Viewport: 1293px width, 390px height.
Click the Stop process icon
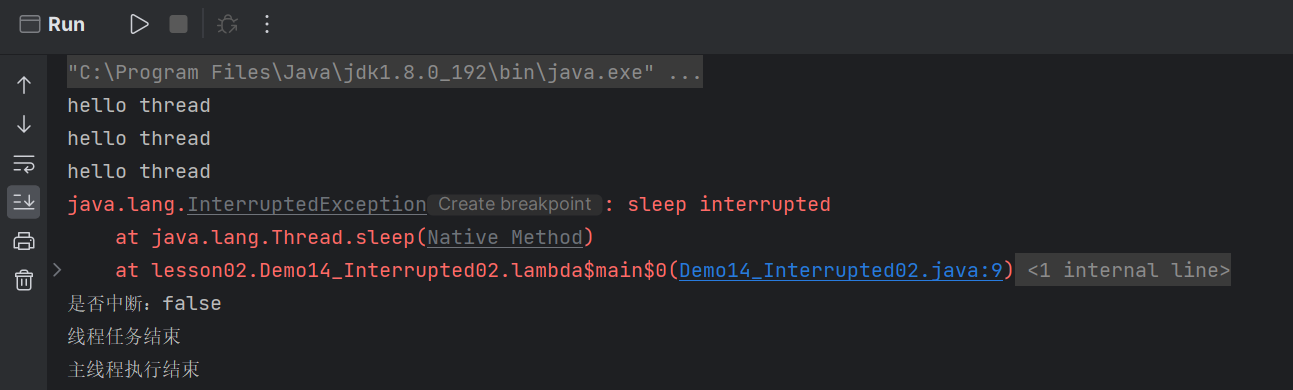(x=178, y=24)
